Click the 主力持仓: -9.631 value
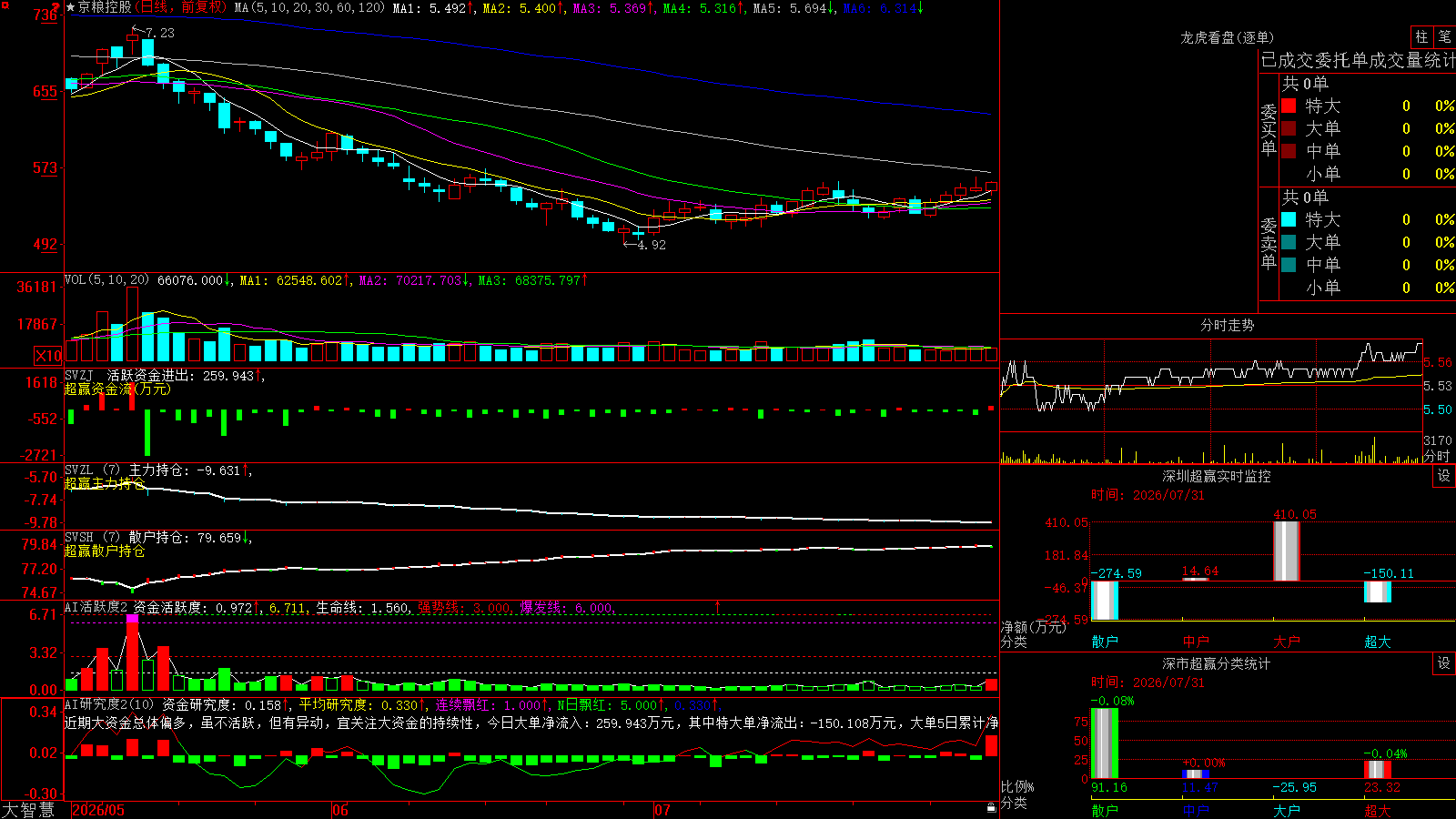 185,470
